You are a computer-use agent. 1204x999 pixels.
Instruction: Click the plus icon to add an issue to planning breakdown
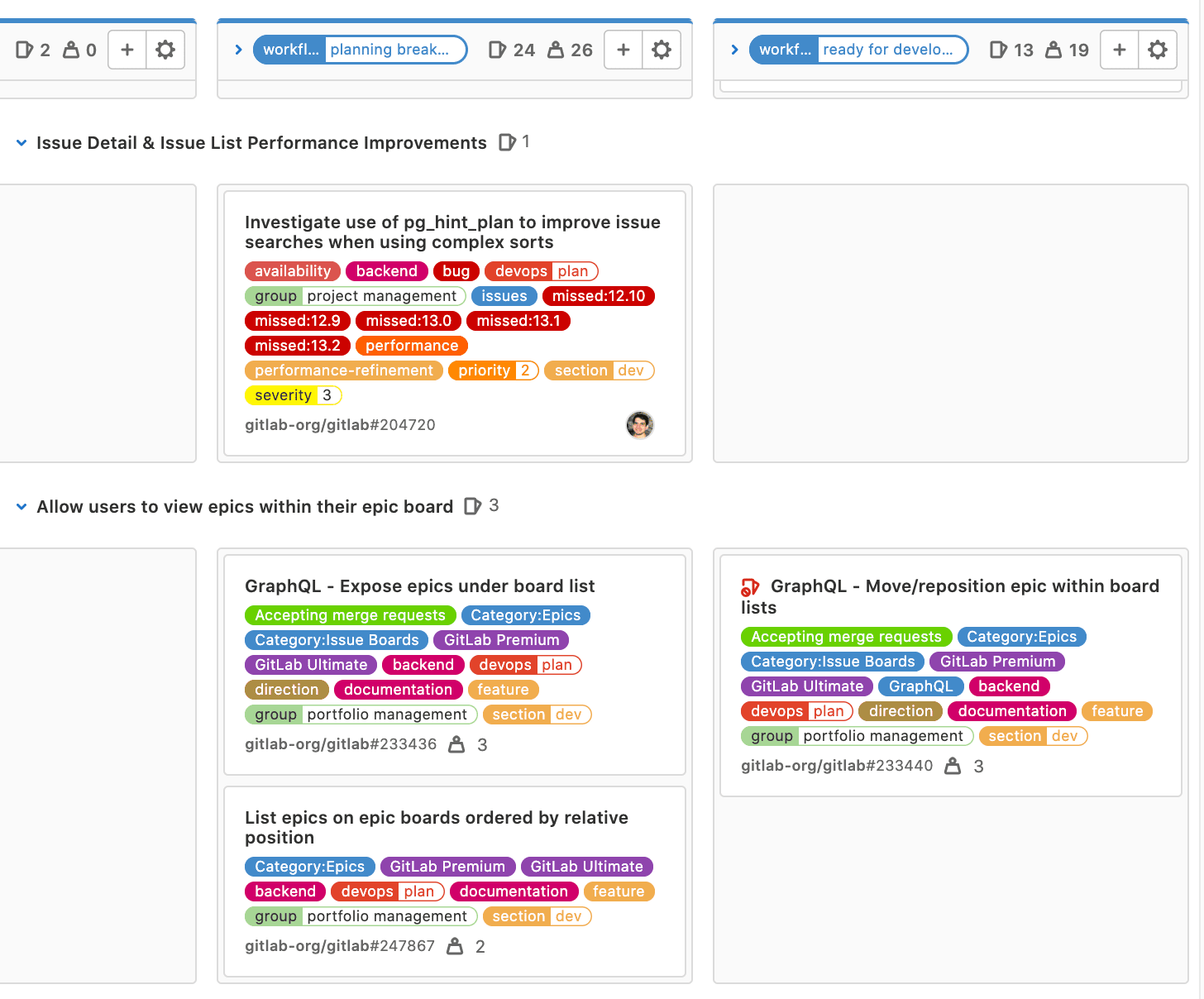pyautogui.click(x=623, y=50)
